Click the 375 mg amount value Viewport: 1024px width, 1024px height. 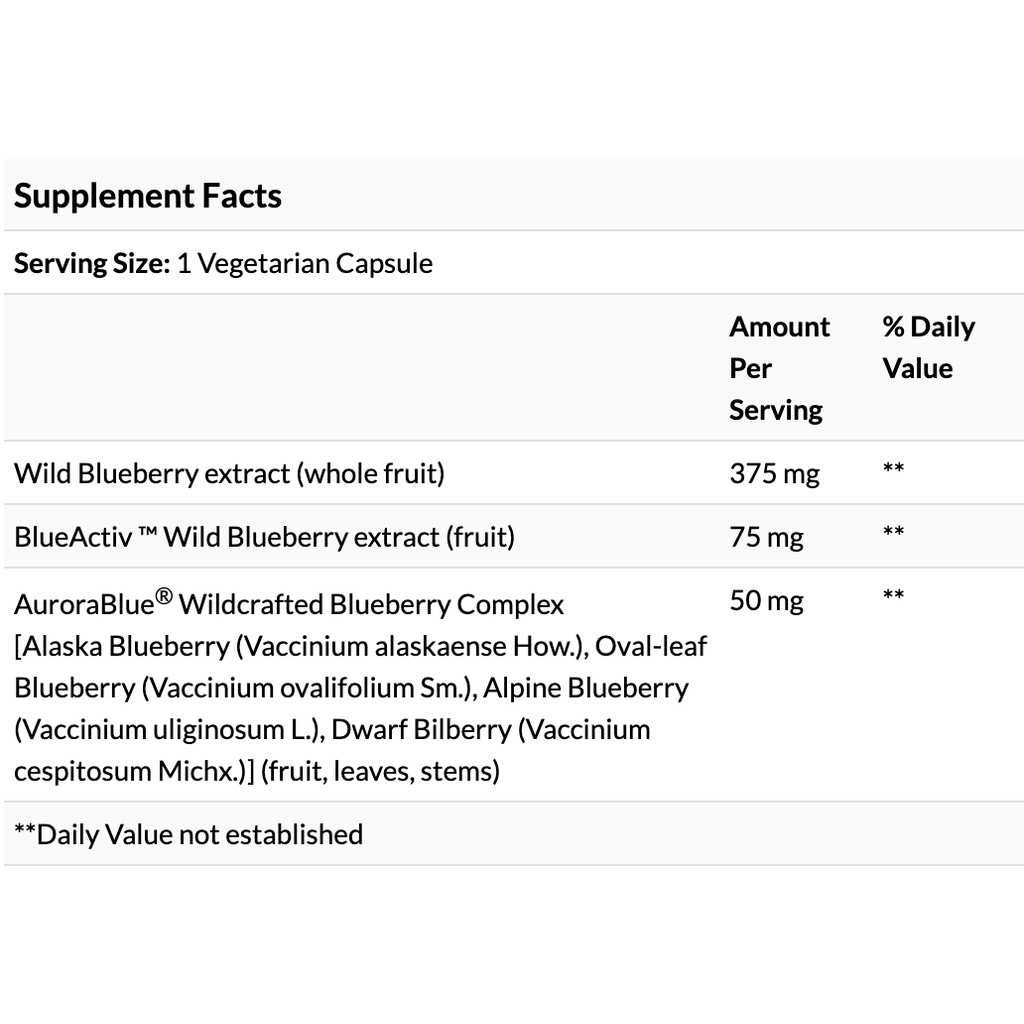pyautogui.click(x=775, y=473)
